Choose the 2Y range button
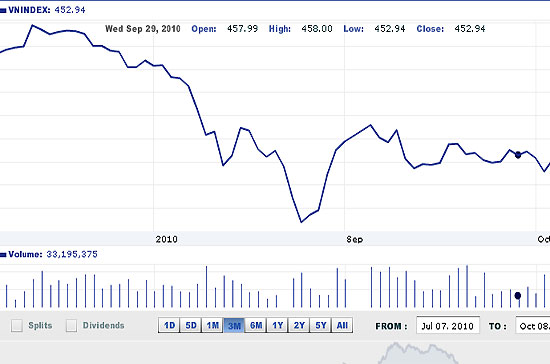Screen dimensions: 550x364 pyautogui.click(x=299, y=325)
